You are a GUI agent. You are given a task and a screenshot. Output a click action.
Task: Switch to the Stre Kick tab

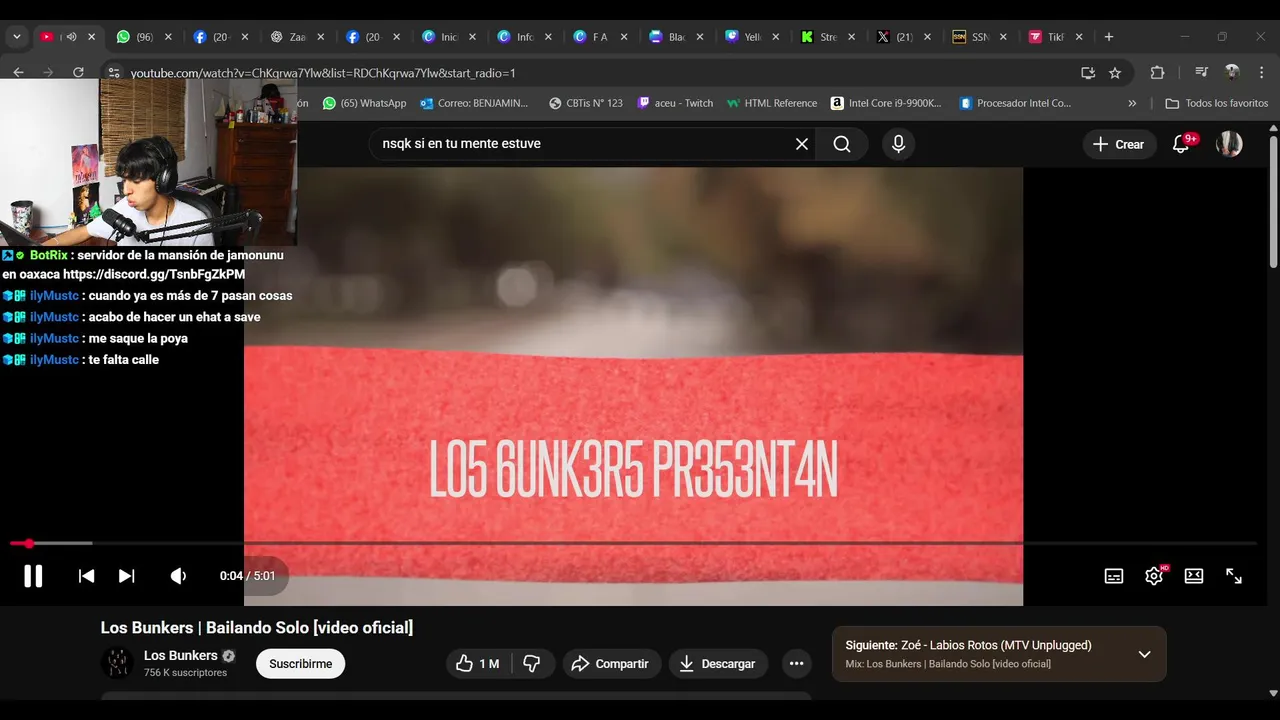tap(827, 37)
